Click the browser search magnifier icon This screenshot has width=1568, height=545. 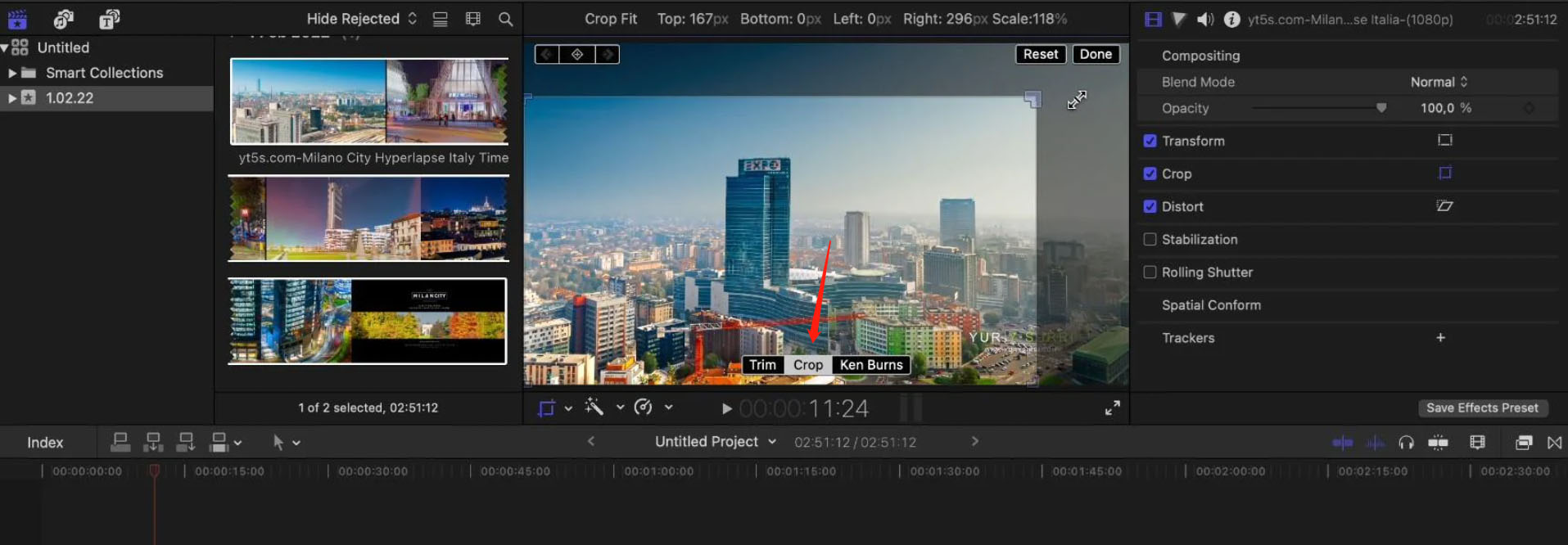[x=506, y=19]
